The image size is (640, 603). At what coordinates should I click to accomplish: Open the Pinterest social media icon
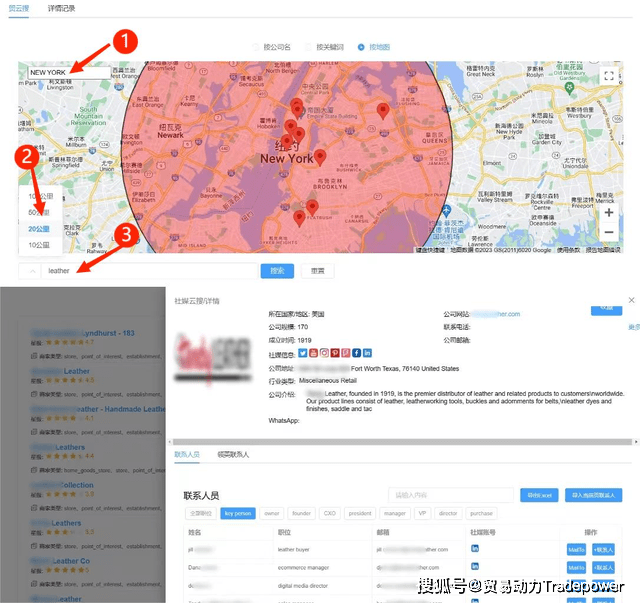tap(335, 353)
